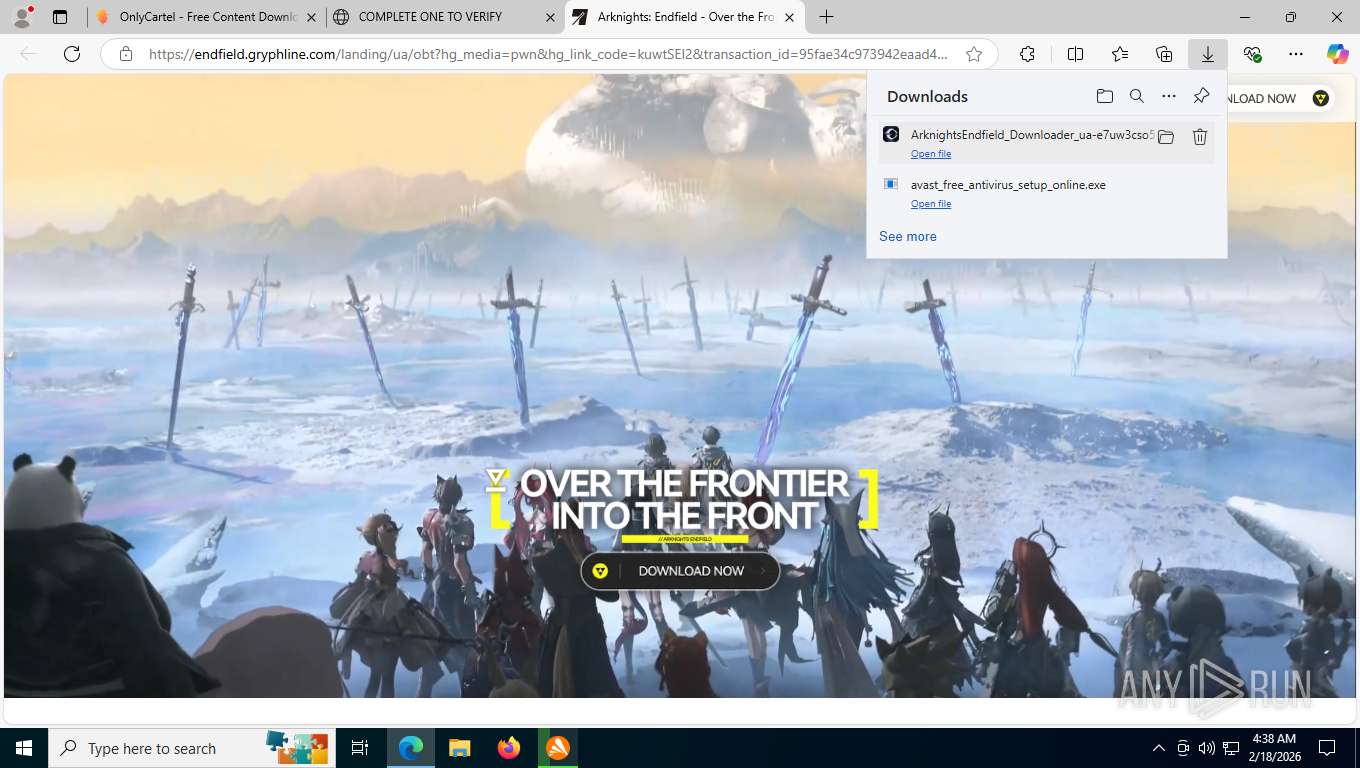Close the OnlyCartel tab
The height and width of the screenshot is (768, 1360).
click(311, 17)
